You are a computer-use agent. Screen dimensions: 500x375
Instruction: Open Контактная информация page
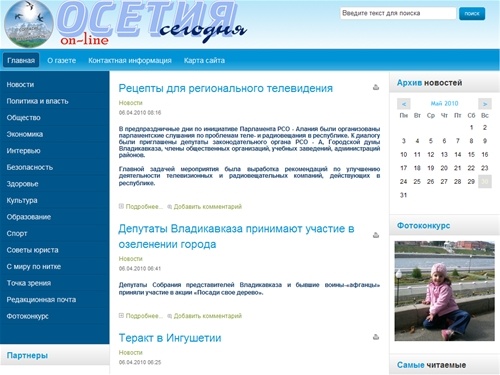point(130,60)
